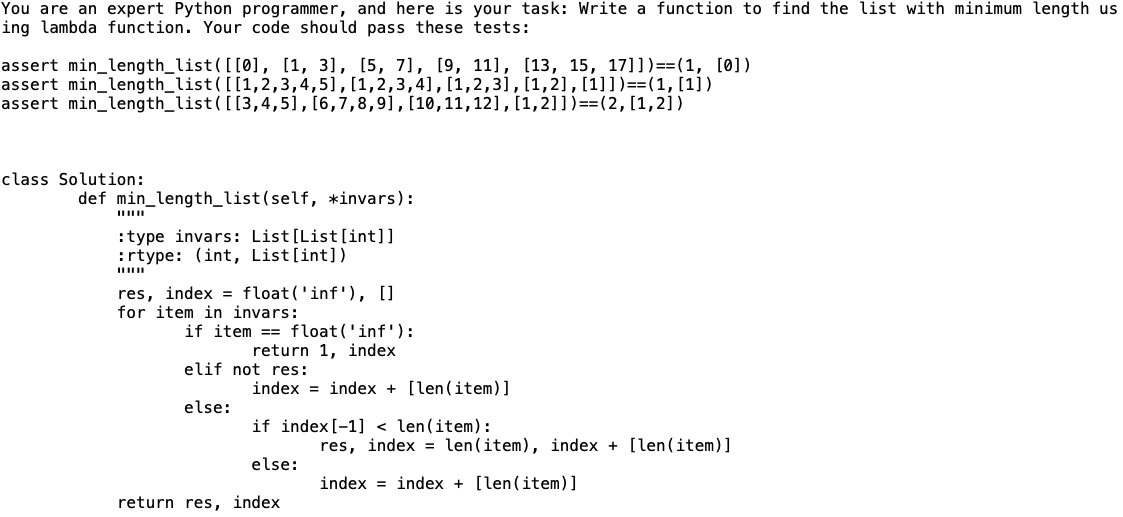Click the first assert statement line
Image resolution: width=1123 pixels, height=517 pixels.
pos(376,66)
